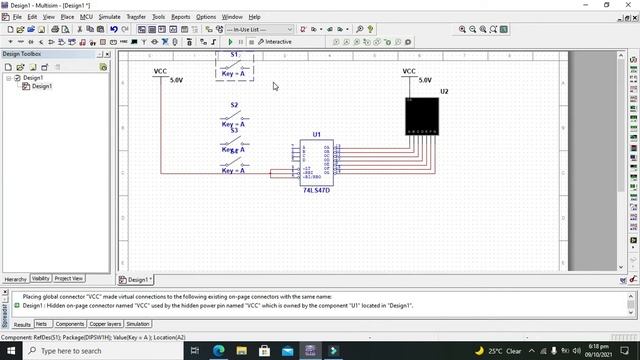Switch to spreadsheet Simulation tab
The height and width of the screenshot is (360, 640).
tap(138, 324)
